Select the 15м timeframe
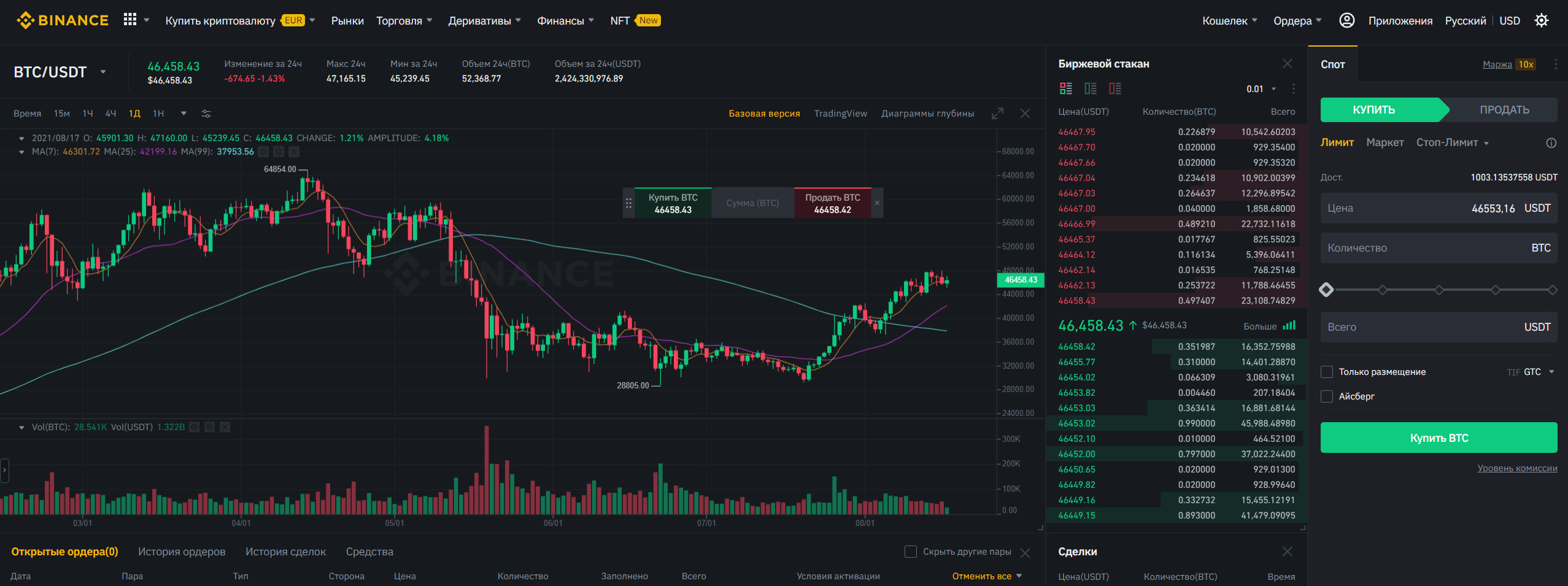 pyautogui.click(x=61, y=114)
